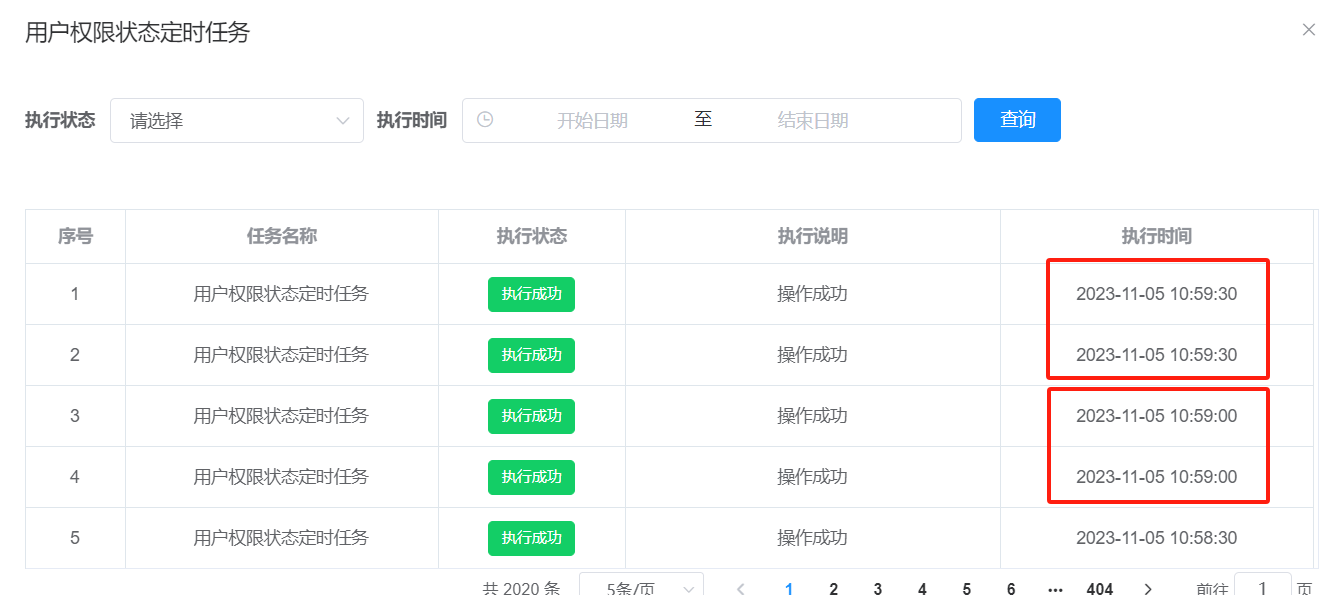Screen dimensions: 1331x595
Task: Select task name in row 3
Action: pyautogui.click(x=281, y=416)
